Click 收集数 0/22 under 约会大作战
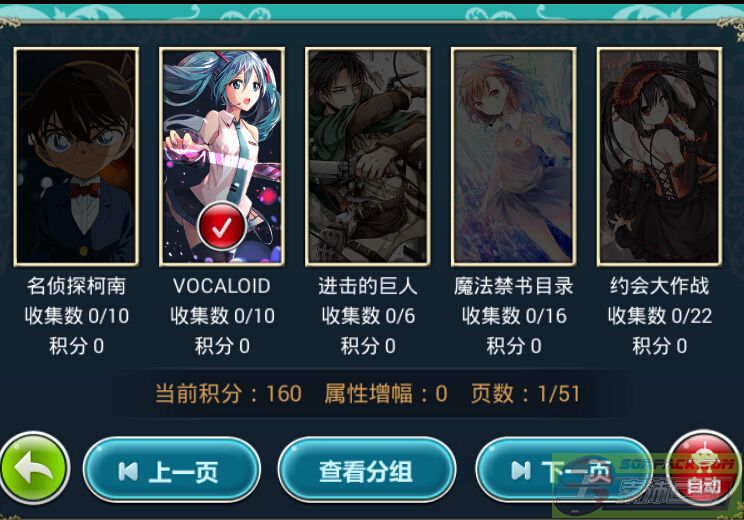The height and width of the screenshot is (520, 744). pos(660,316)
